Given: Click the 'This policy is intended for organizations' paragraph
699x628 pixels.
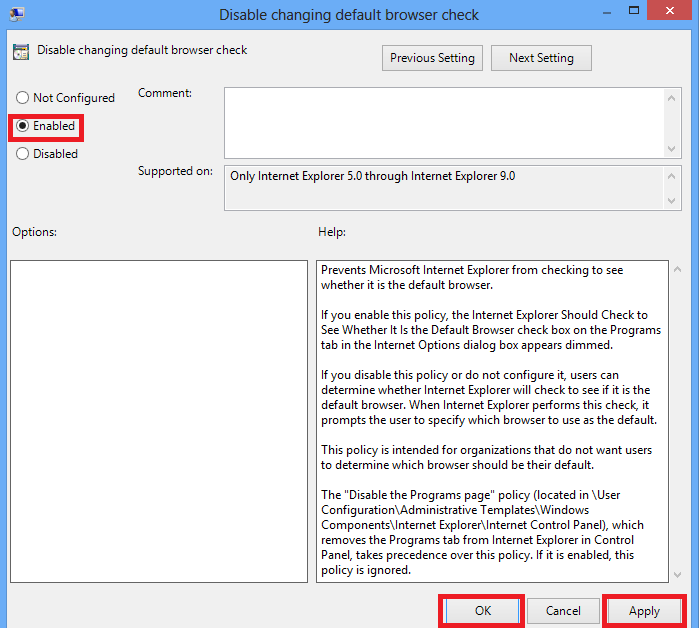Looking at the screenshot, I should coord(486,457).
